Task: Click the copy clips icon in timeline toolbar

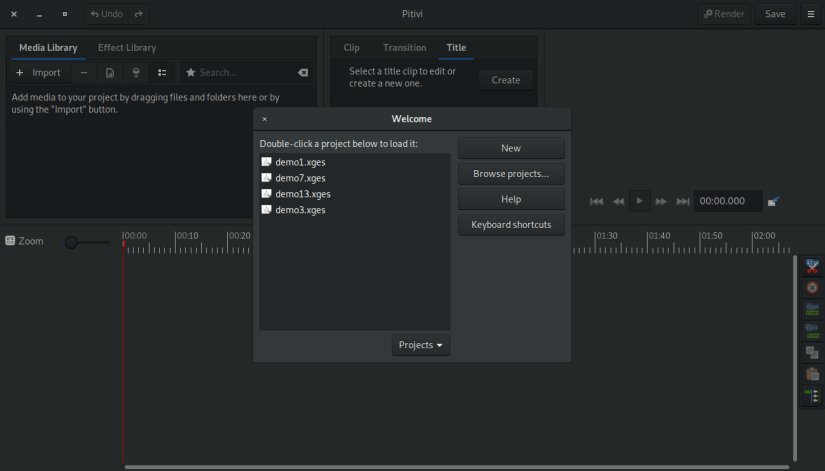Action: pyautogui.click(x=812, y=353)
